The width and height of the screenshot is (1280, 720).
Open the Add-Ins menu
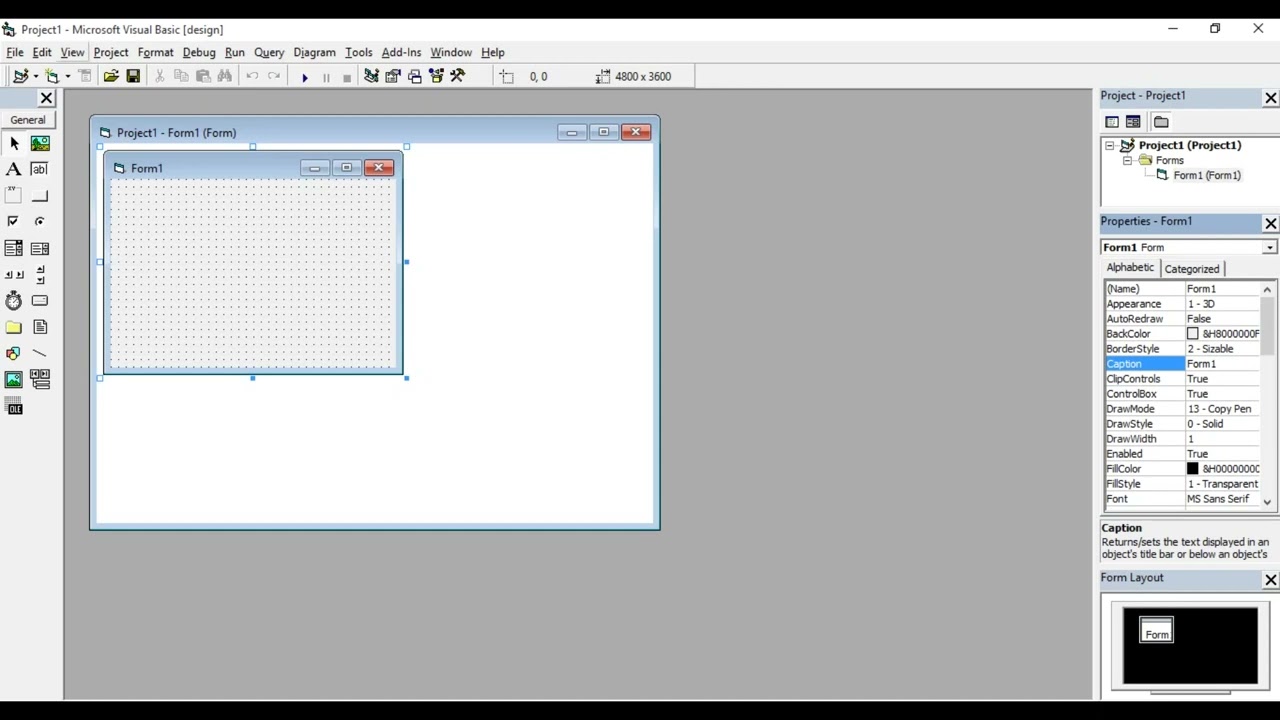tap(401, 52)
